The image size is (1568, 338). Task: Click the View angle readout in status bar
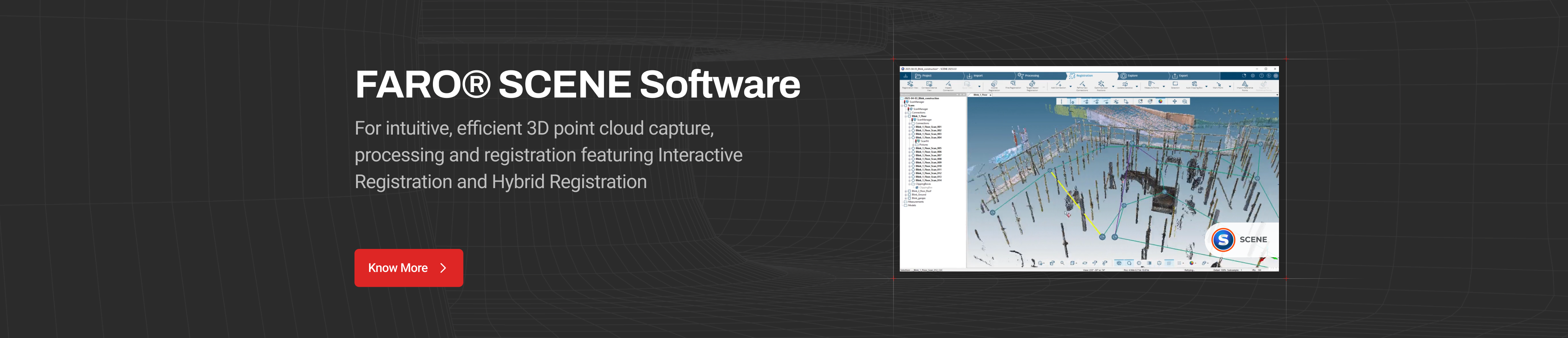(1094, 271)
